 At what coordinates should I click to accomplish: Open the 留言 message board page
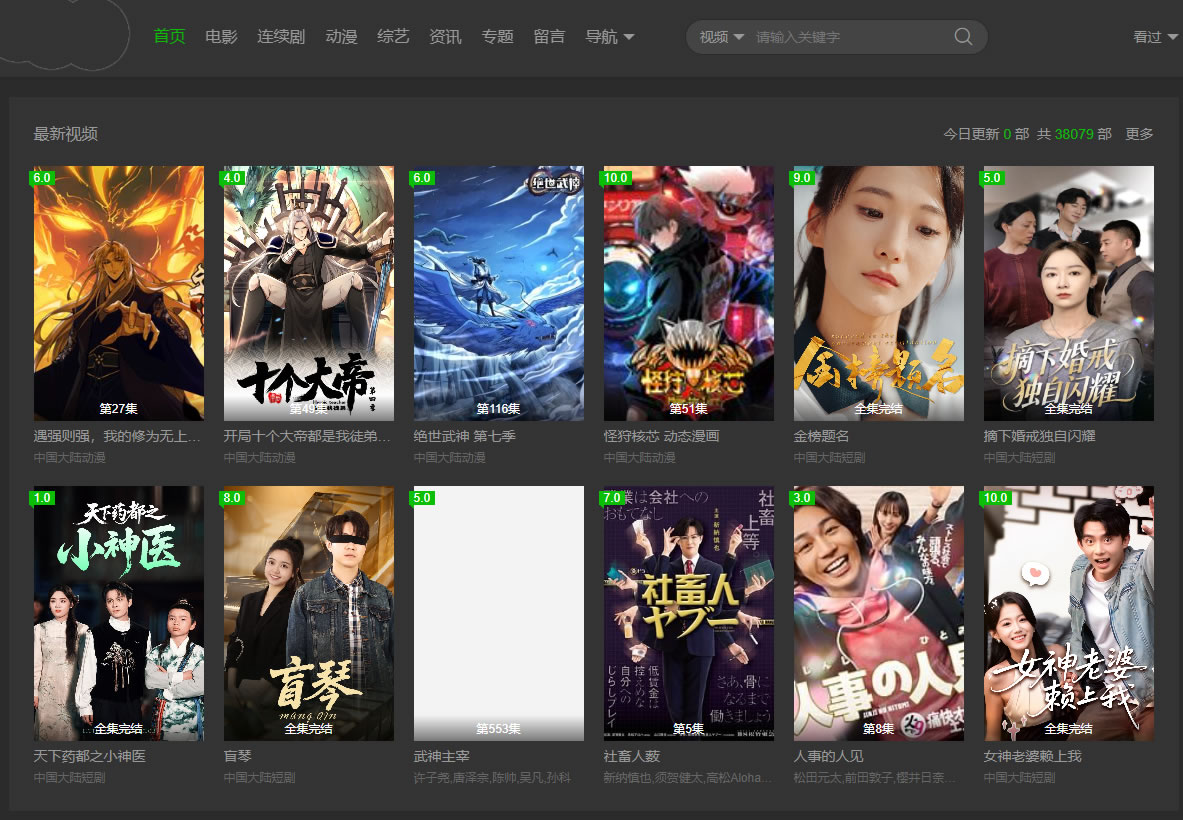549,37
